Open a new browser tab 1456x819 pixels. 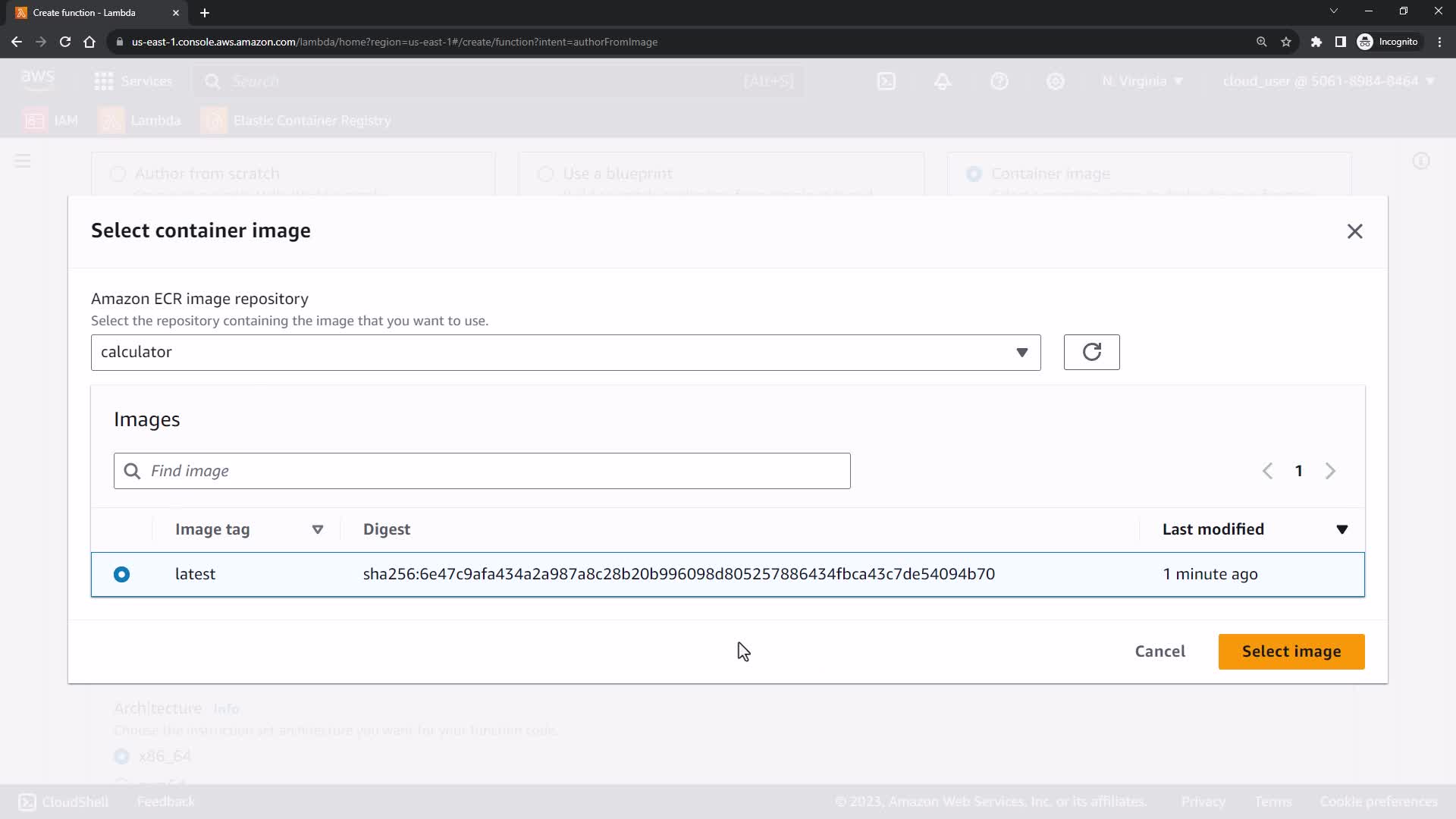pyautogui.click(x=205, y=13)
